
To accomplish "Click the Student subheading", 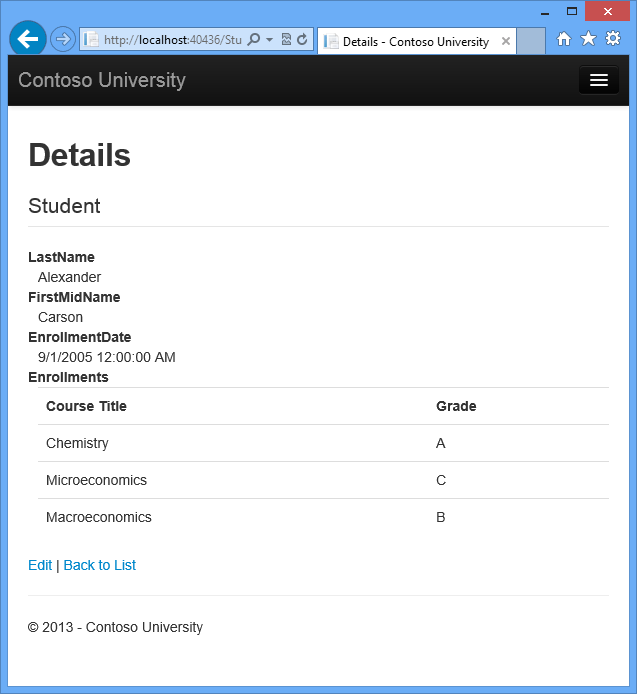I will click(65, 206).
